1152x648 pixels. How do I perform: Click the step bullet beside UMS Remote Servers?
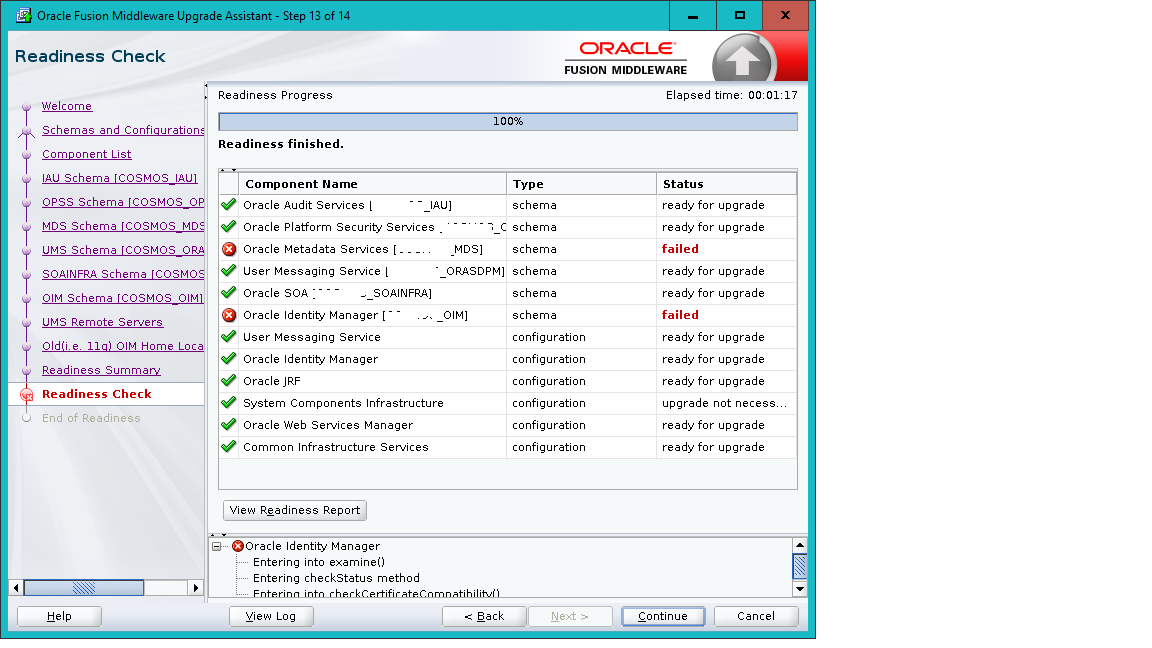[26, 323]
